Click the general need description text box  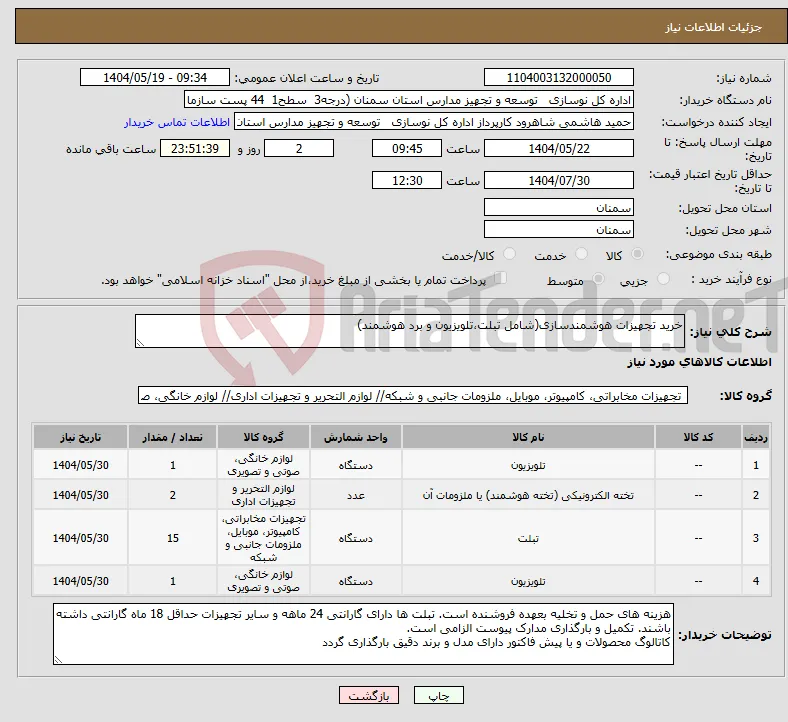tap(410, 331)
